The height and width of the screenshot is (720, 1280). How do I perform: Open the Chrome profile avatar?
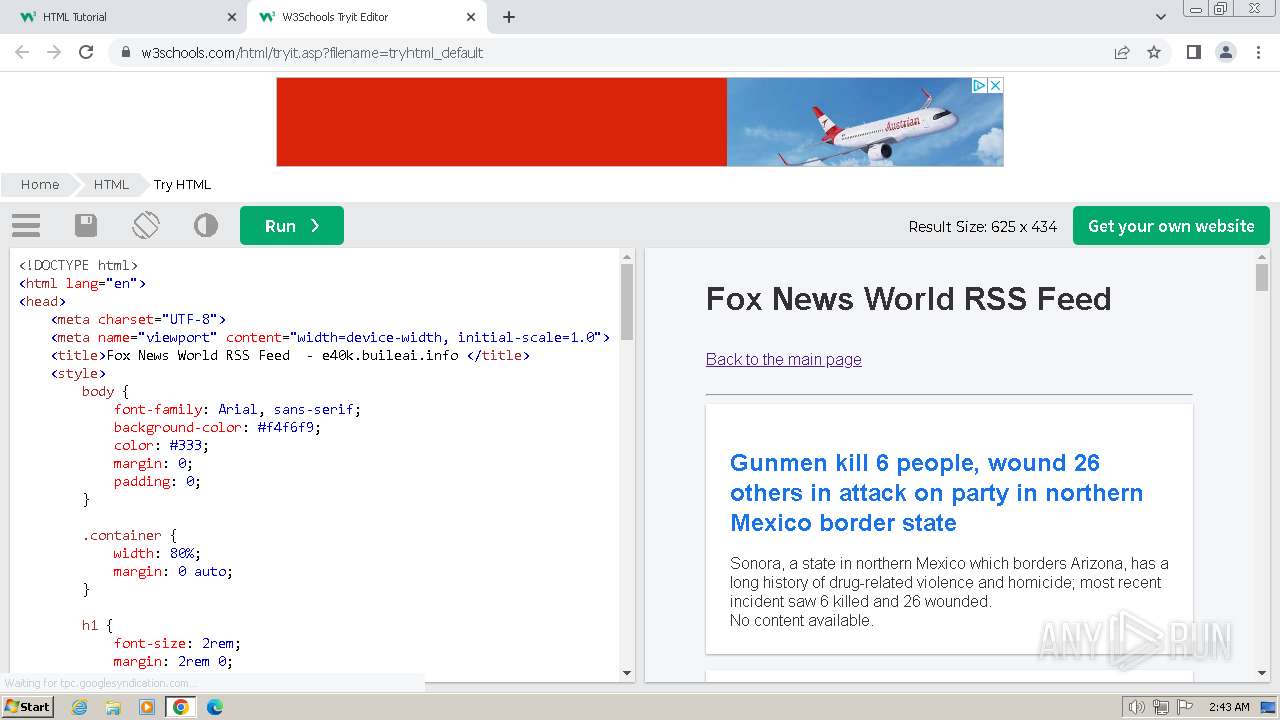(x=1226, y=52)
